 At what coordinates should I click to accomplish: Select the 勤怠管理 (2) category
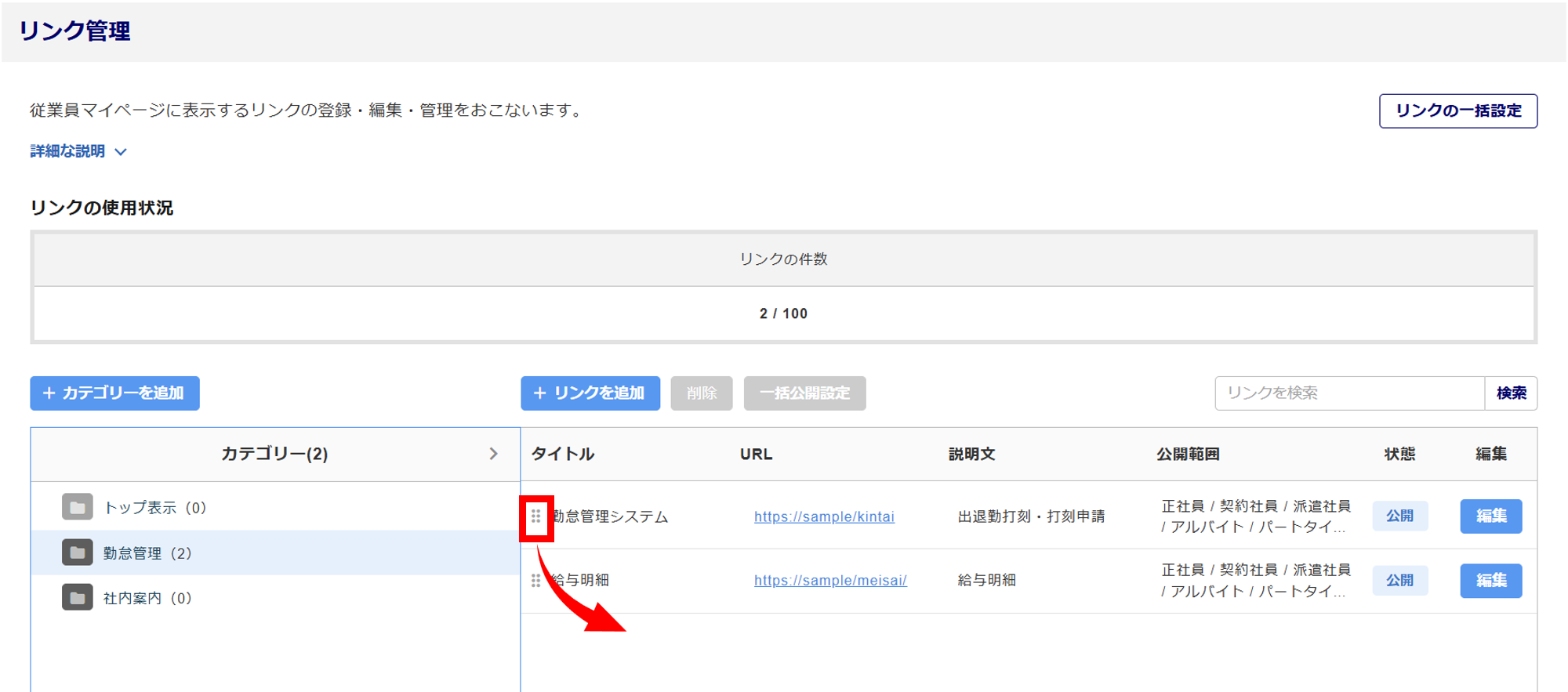[275, 553]
